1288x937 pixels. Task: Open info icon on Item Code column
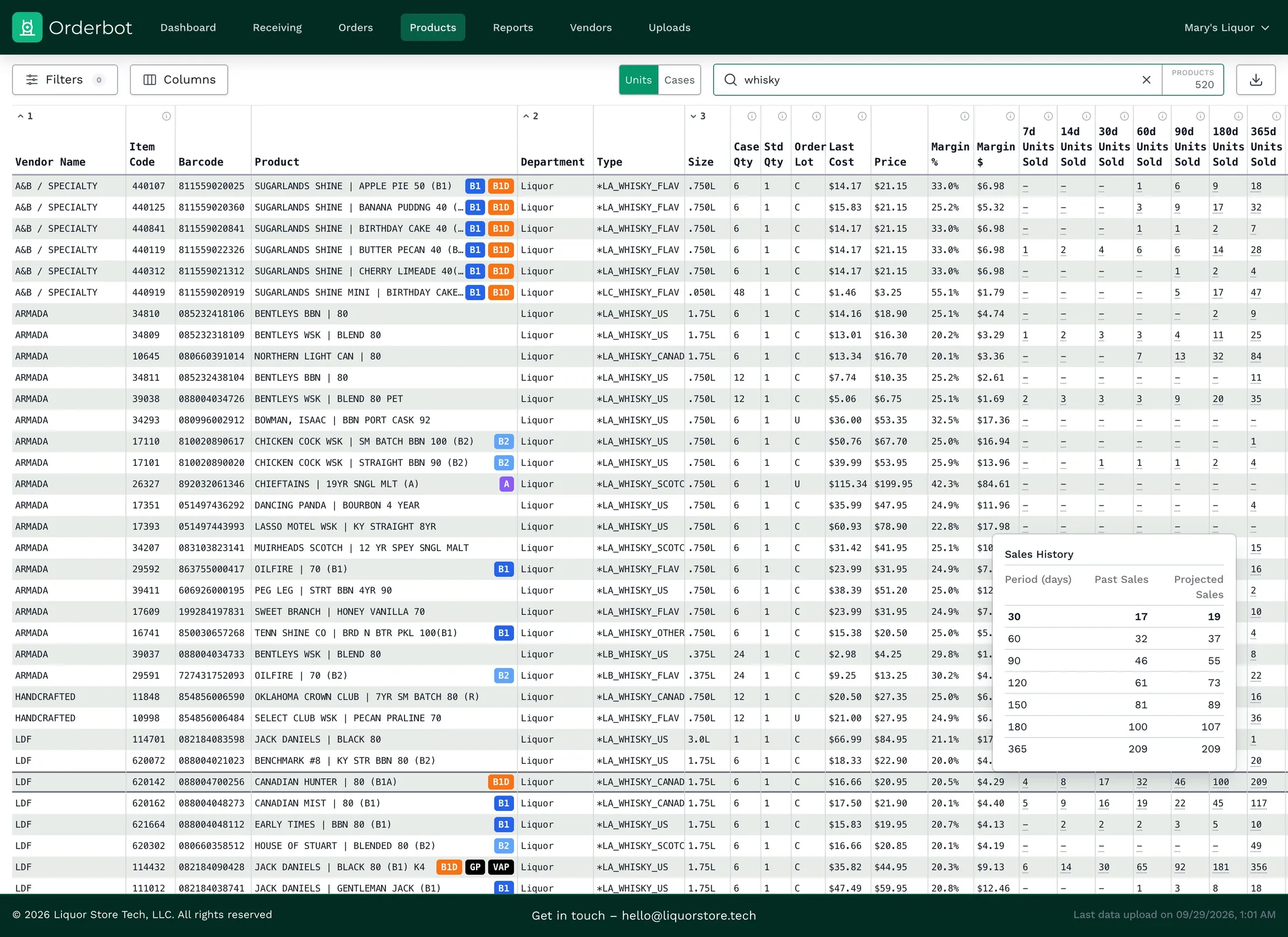coord(166,116)
